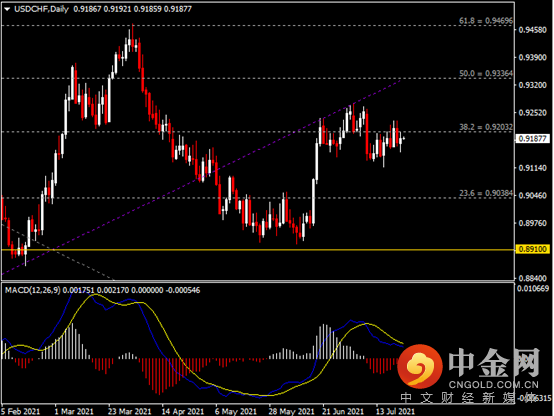
Task: Select the 23.6 = 0.90384 Fibonacci level
Action: [x=486, y=193]
